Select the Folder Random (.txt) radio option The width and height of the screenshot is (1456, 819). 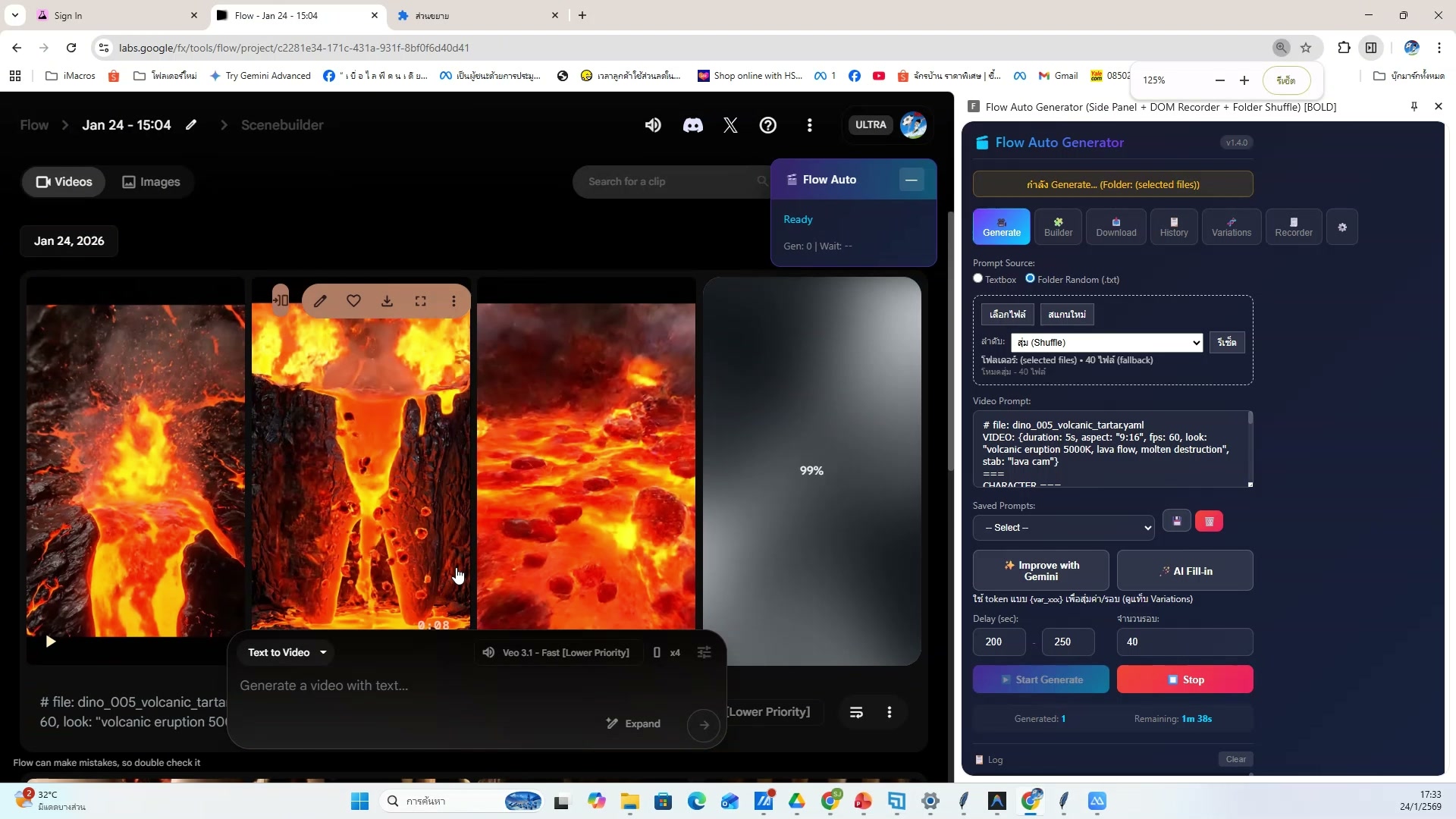(1030, 278)
